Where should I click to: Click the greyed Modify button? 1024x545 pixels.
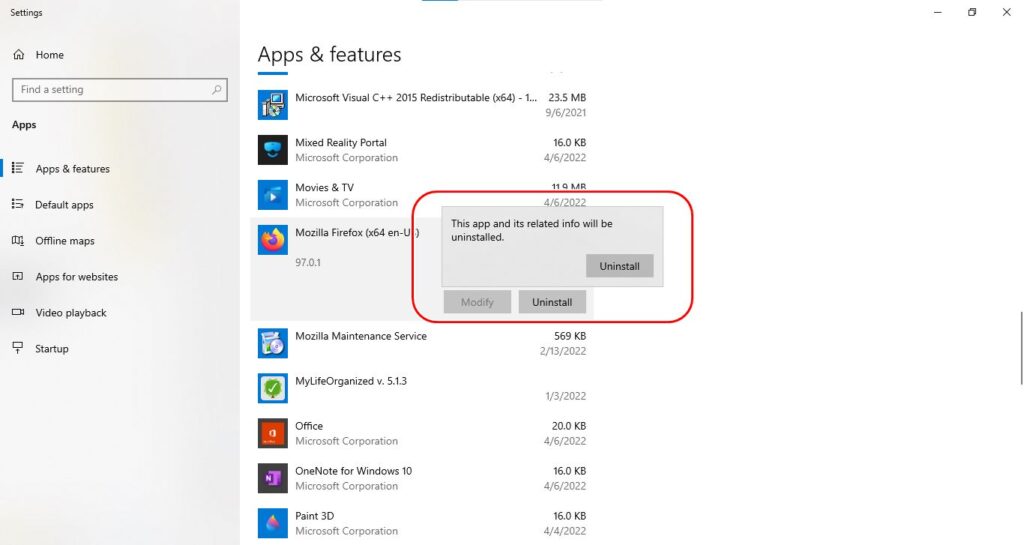point(477,302)
